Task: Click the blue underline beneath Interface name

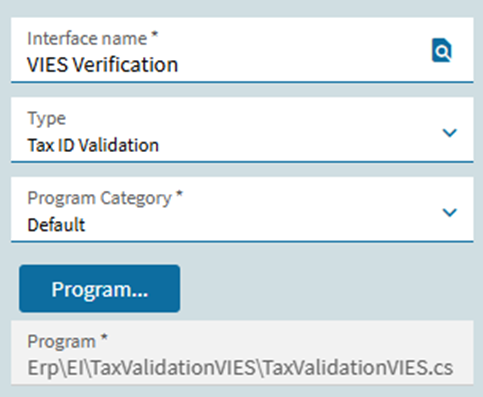Action: click(242, 82)
